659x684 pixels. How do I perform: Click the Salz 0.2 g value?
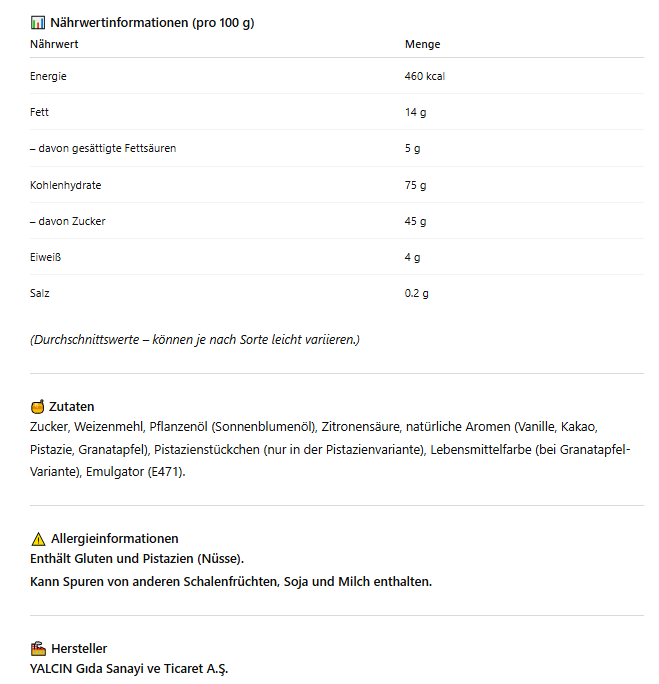click(417, 293)
